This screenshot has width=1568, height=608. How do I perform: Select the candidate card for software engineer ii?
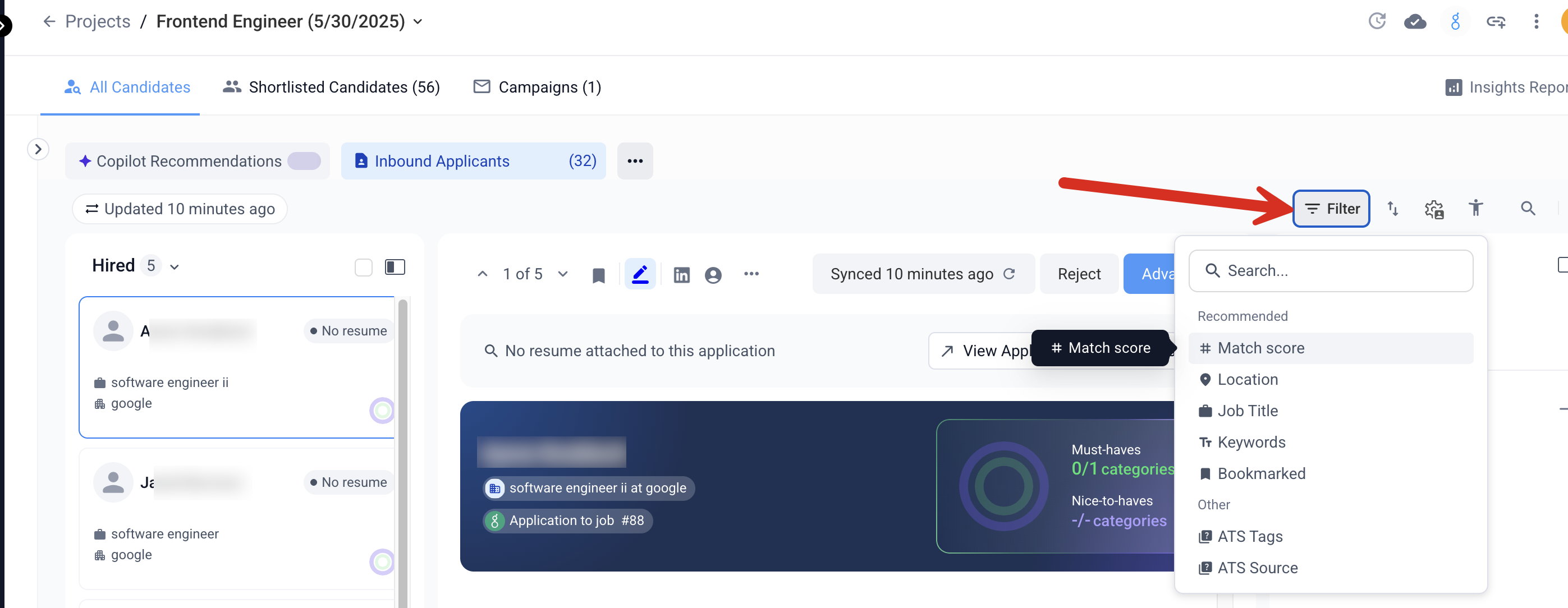coord(237,367)
